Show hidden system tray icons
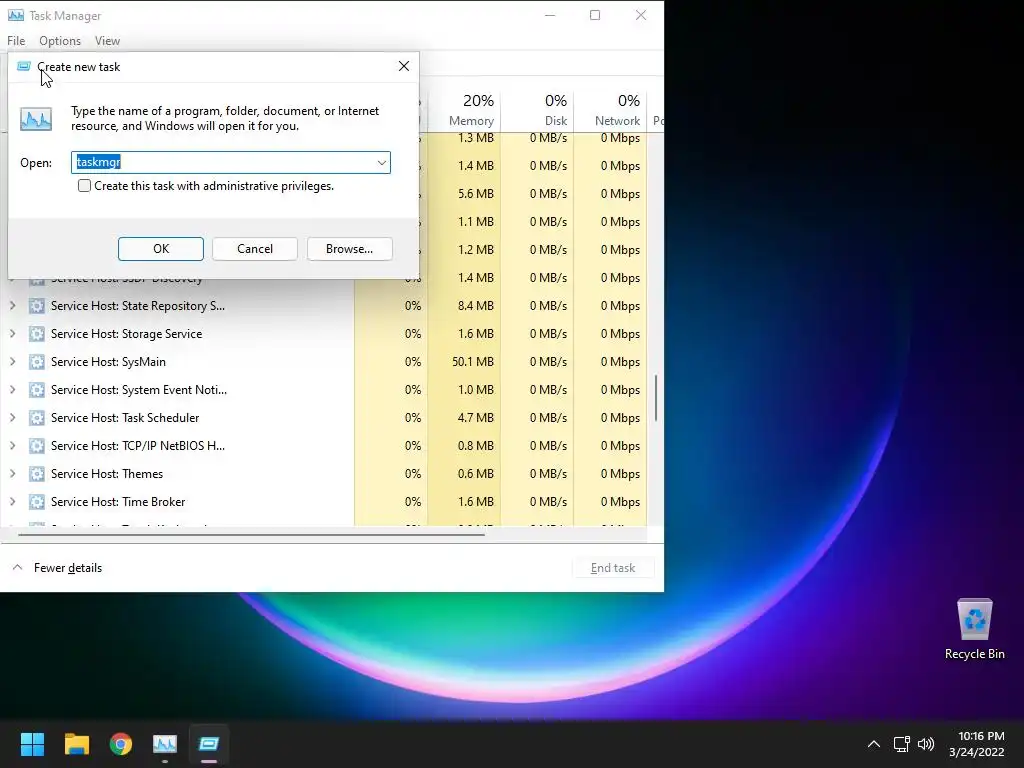 coord(874,744)
